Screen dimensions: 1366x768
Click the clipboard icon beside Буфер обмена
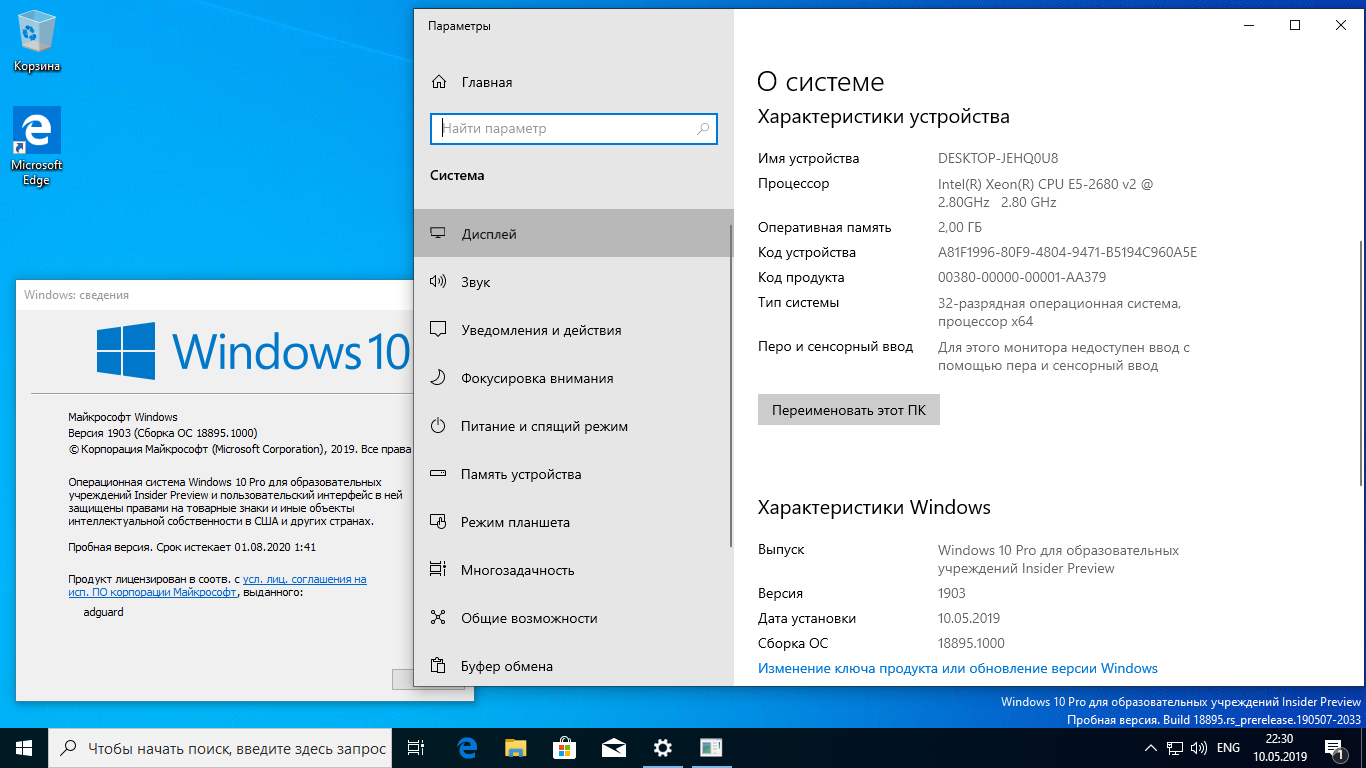(x=438, y=666)
